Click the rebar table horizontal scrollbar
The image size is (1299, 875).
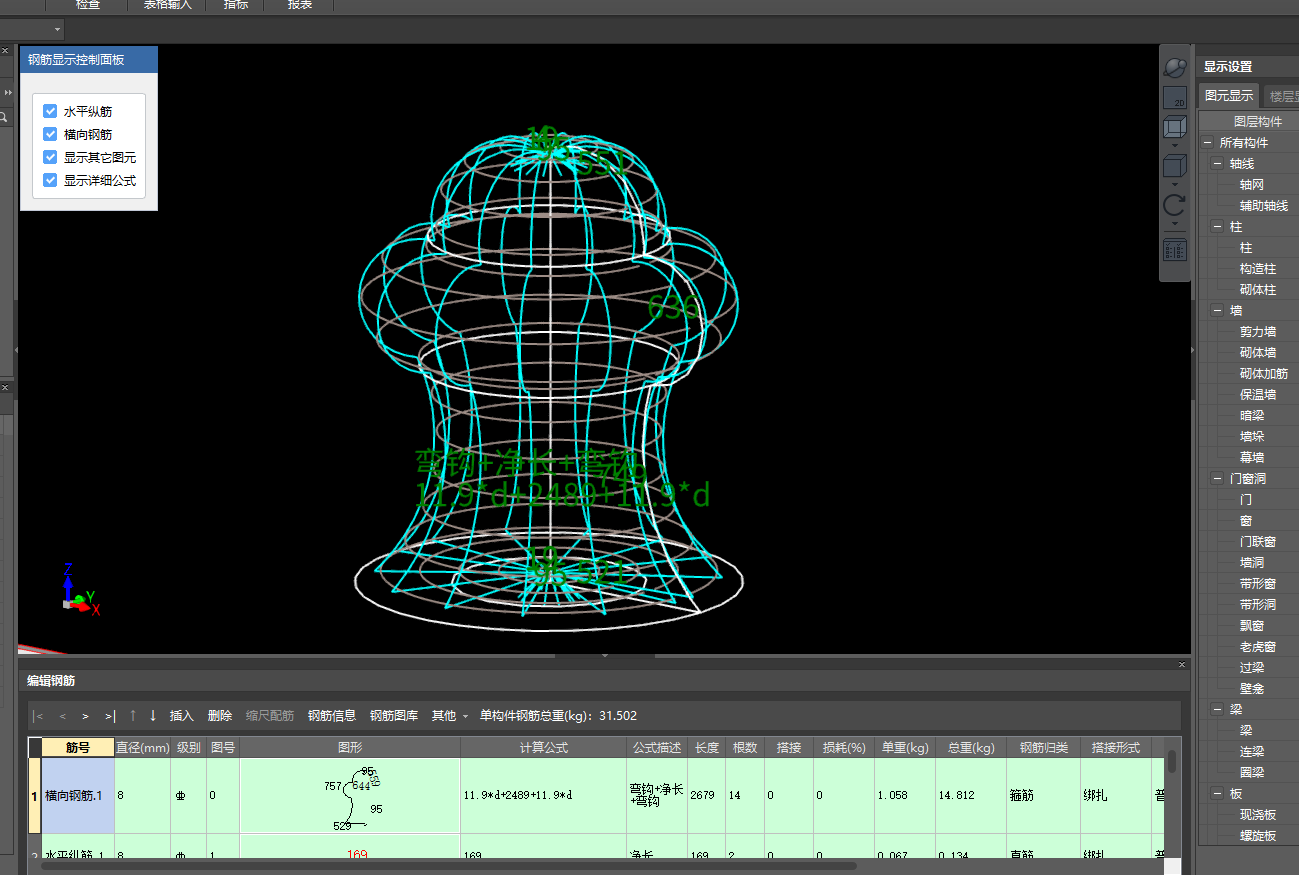pyautogui.click(x=450, y=865)
